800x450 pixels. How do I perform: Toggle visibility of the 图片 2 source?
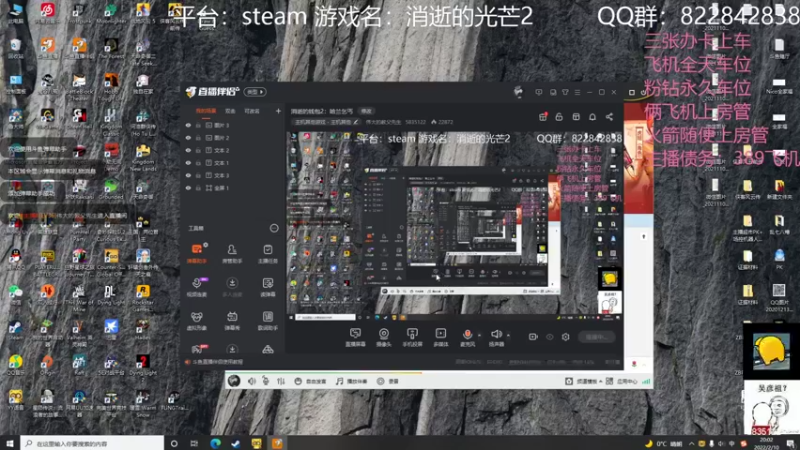tap(188, 138)
